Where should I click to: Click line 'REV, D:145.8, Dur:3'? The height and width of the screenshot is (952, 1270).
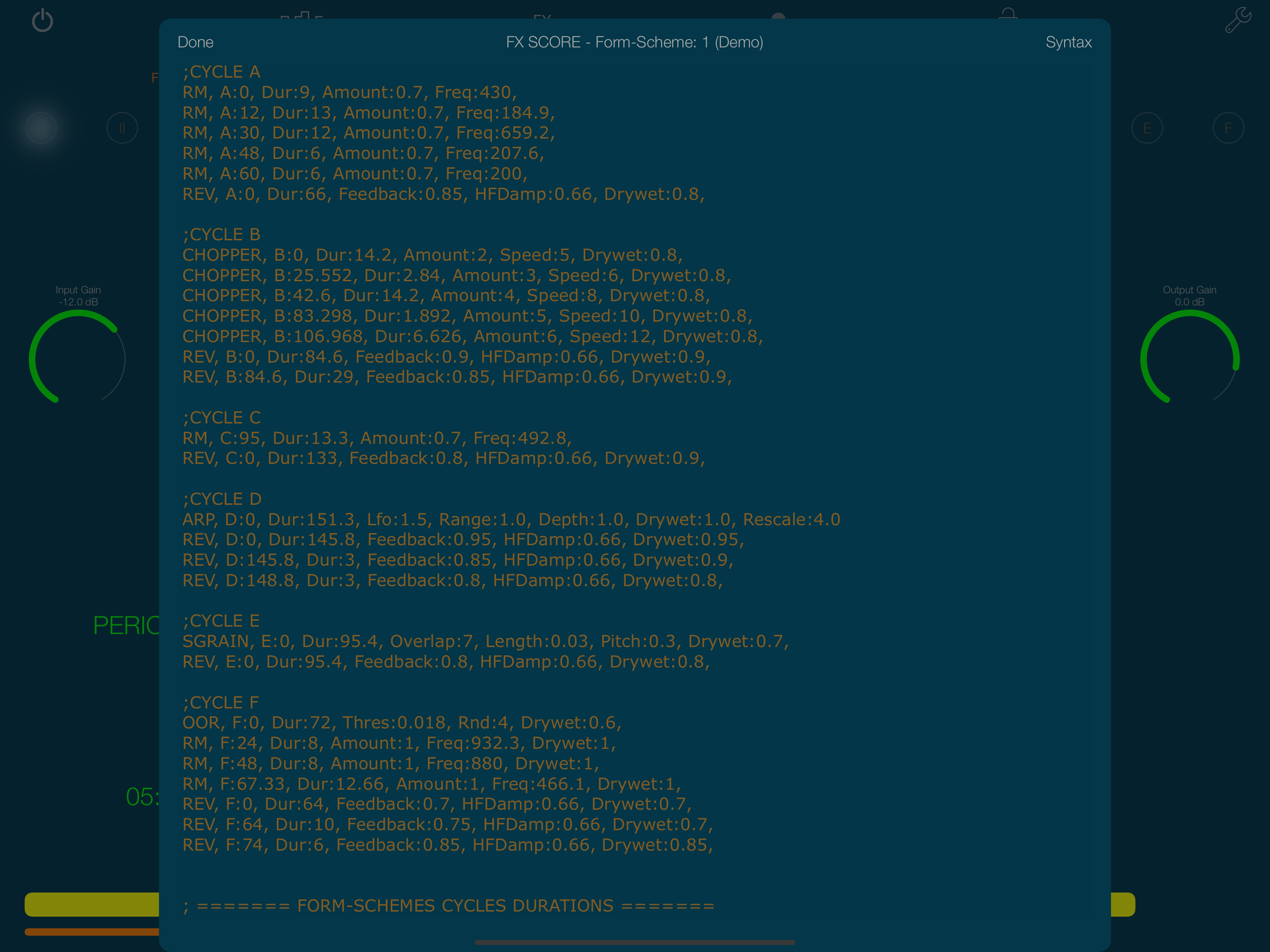click(457, 560)
